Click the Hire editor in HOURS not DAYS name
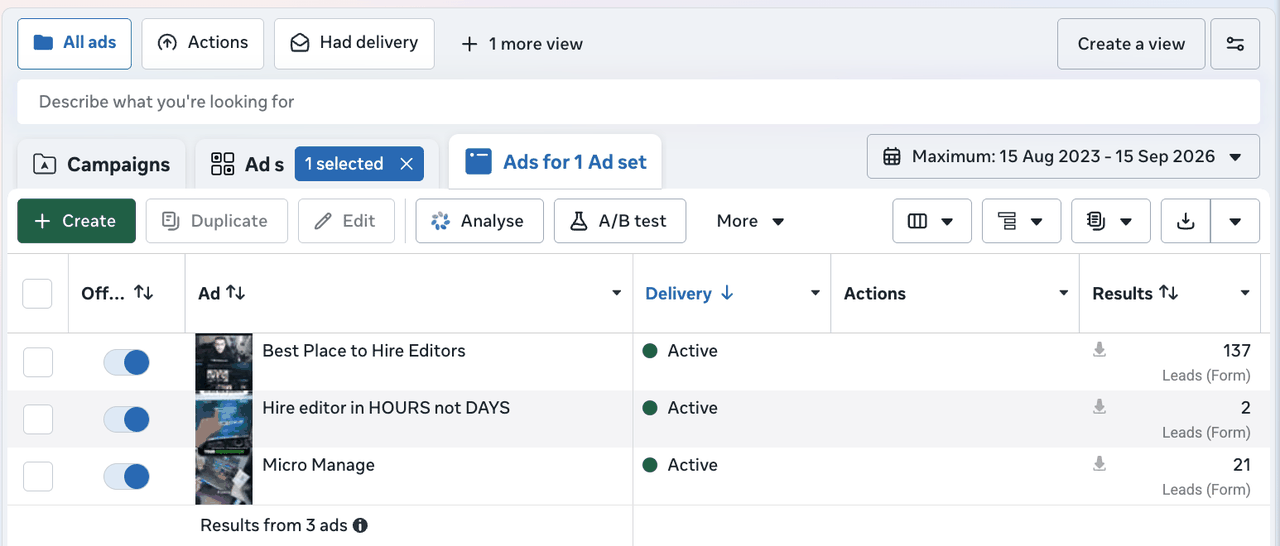Viewport: 1280px width, 546px height. [x=386, y=408]
